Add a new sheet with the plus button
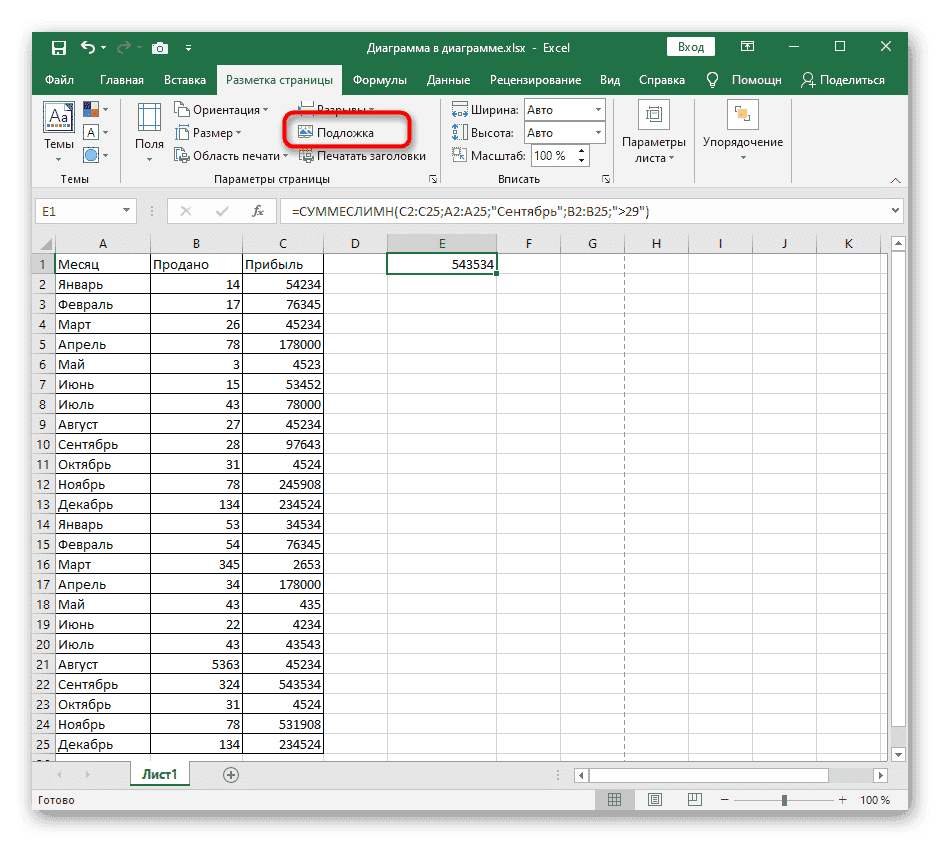The height and width of the screenshot is (842, 940). click(231, 774)
